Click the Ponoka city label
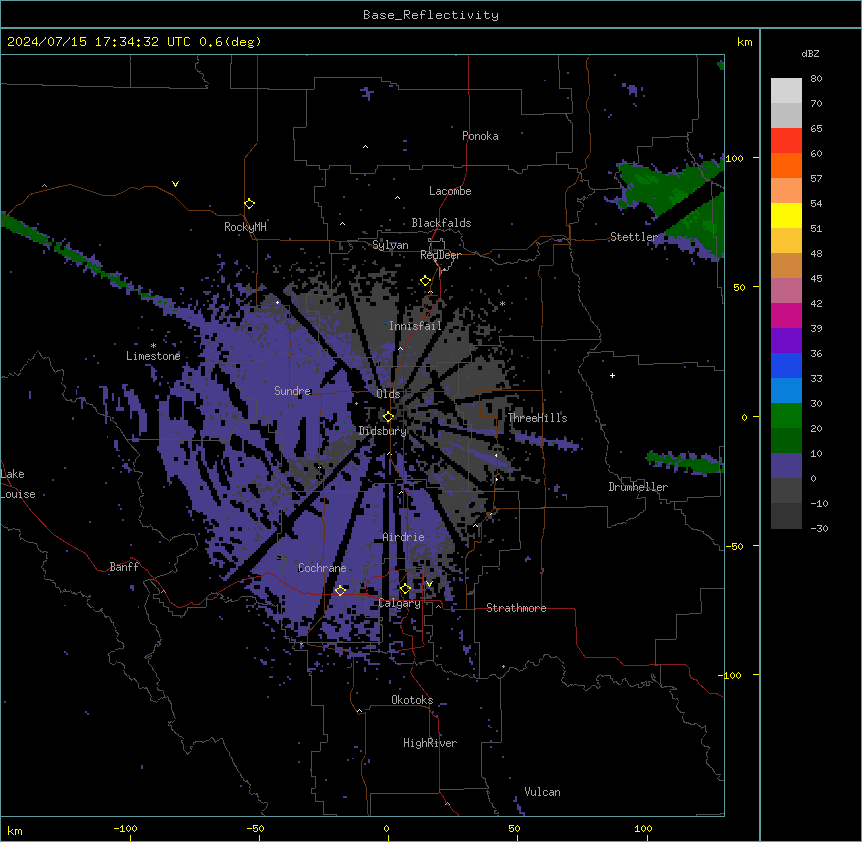Screen dimensions: 862x842 tap(480, 136)
